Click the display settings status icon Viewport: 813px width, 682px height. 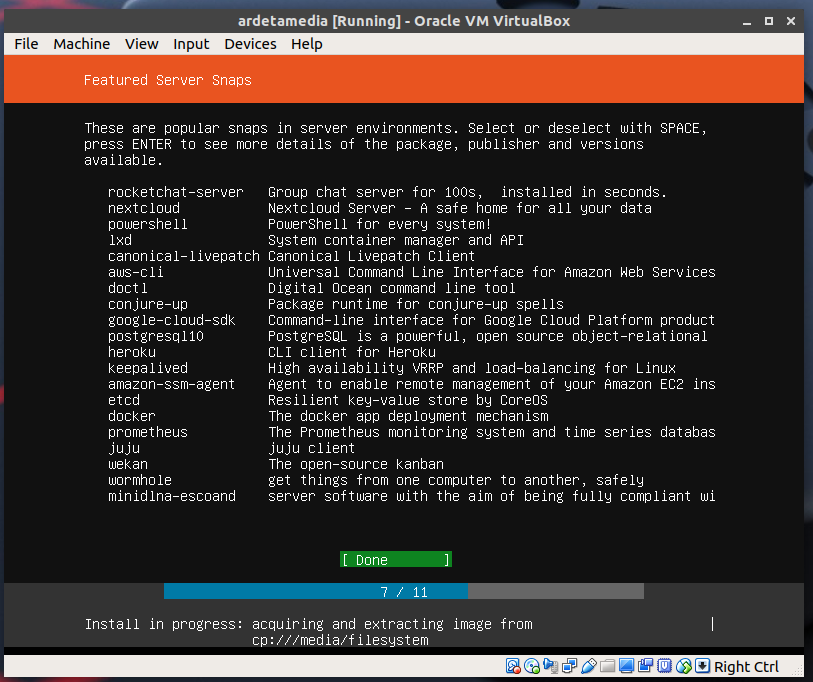tap(627, 667)
